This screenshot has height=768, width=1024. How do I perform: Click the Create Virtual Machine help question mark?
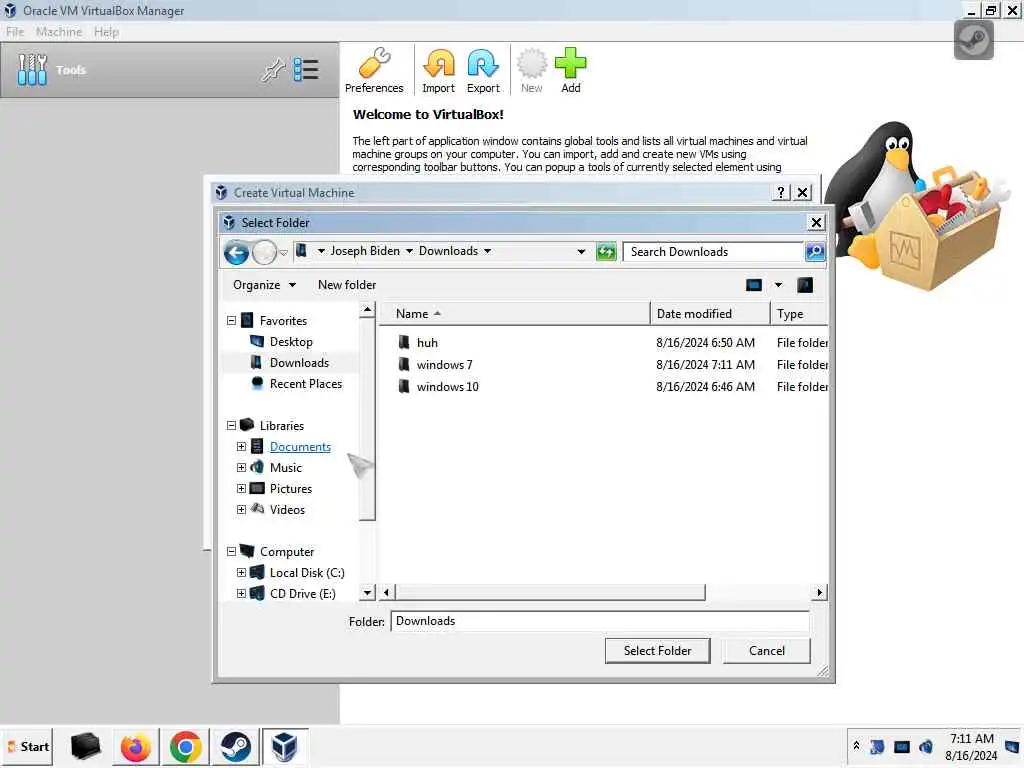pos(780,193)
